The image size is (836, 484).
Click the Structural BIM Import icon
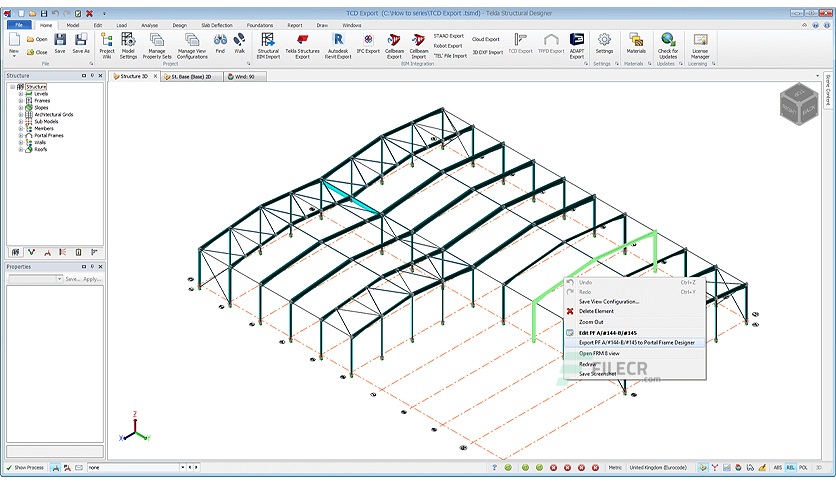(268, 45)
